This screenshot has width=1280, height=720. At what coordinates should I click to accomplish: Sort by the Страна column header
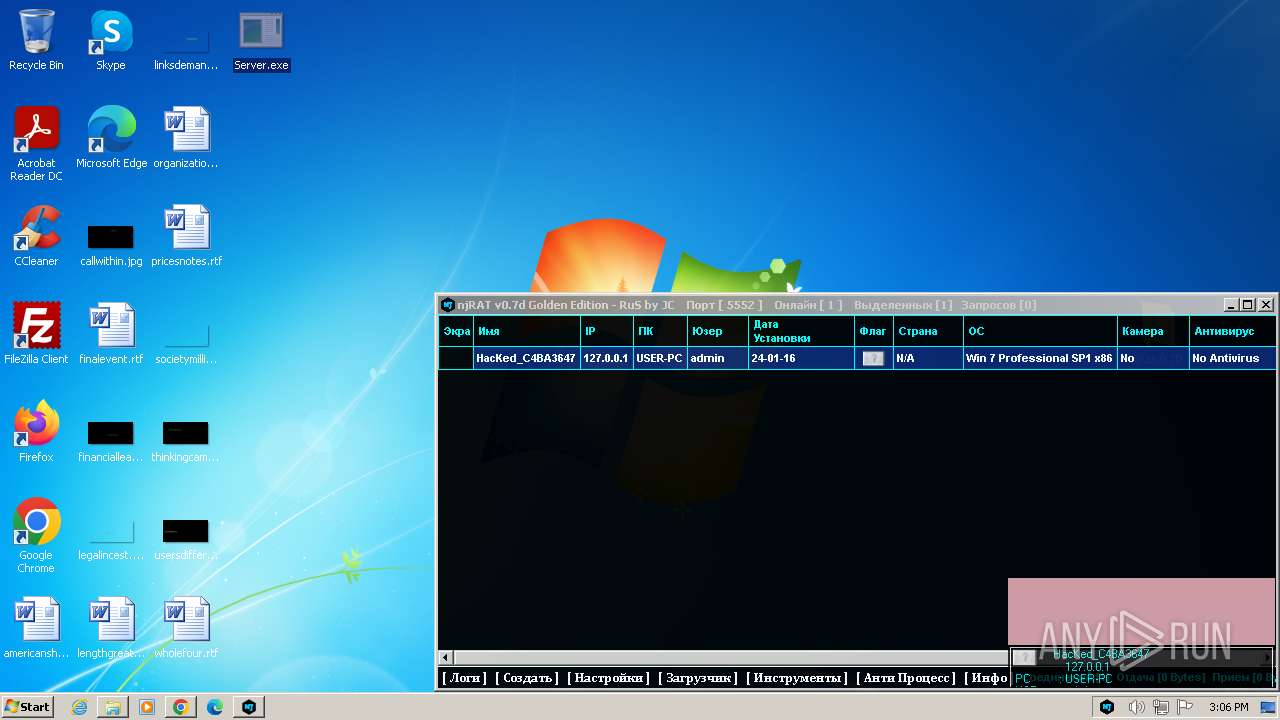tap(929, 331)
